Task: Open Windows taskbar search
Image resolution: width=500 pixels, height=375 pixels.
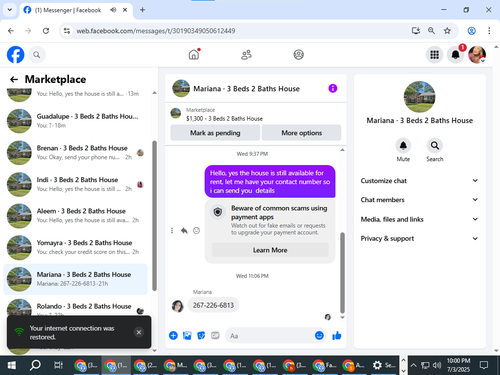Action: point(35,365)
